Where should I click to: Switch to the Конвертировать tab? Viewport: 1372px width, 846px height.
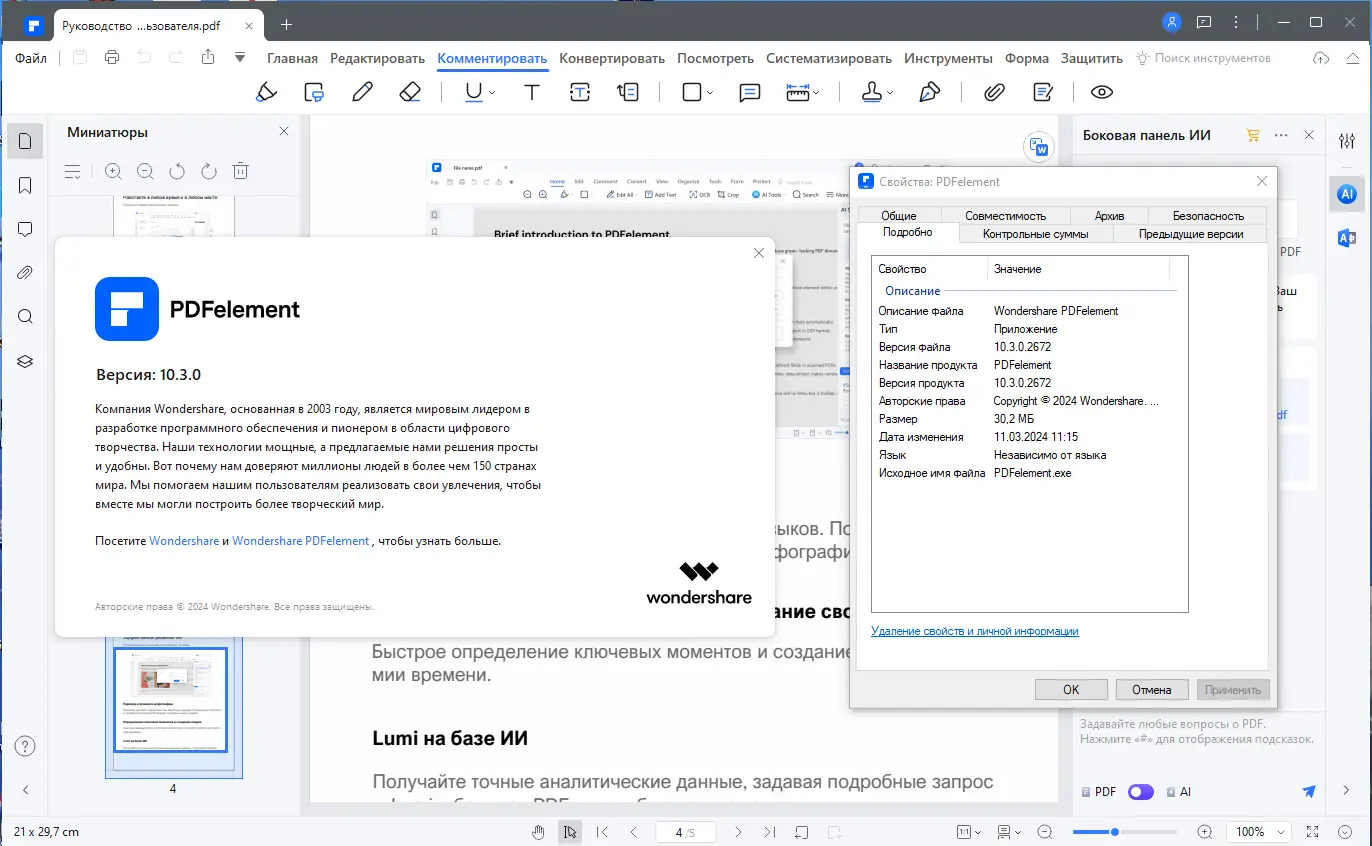[x=612, y=58]
